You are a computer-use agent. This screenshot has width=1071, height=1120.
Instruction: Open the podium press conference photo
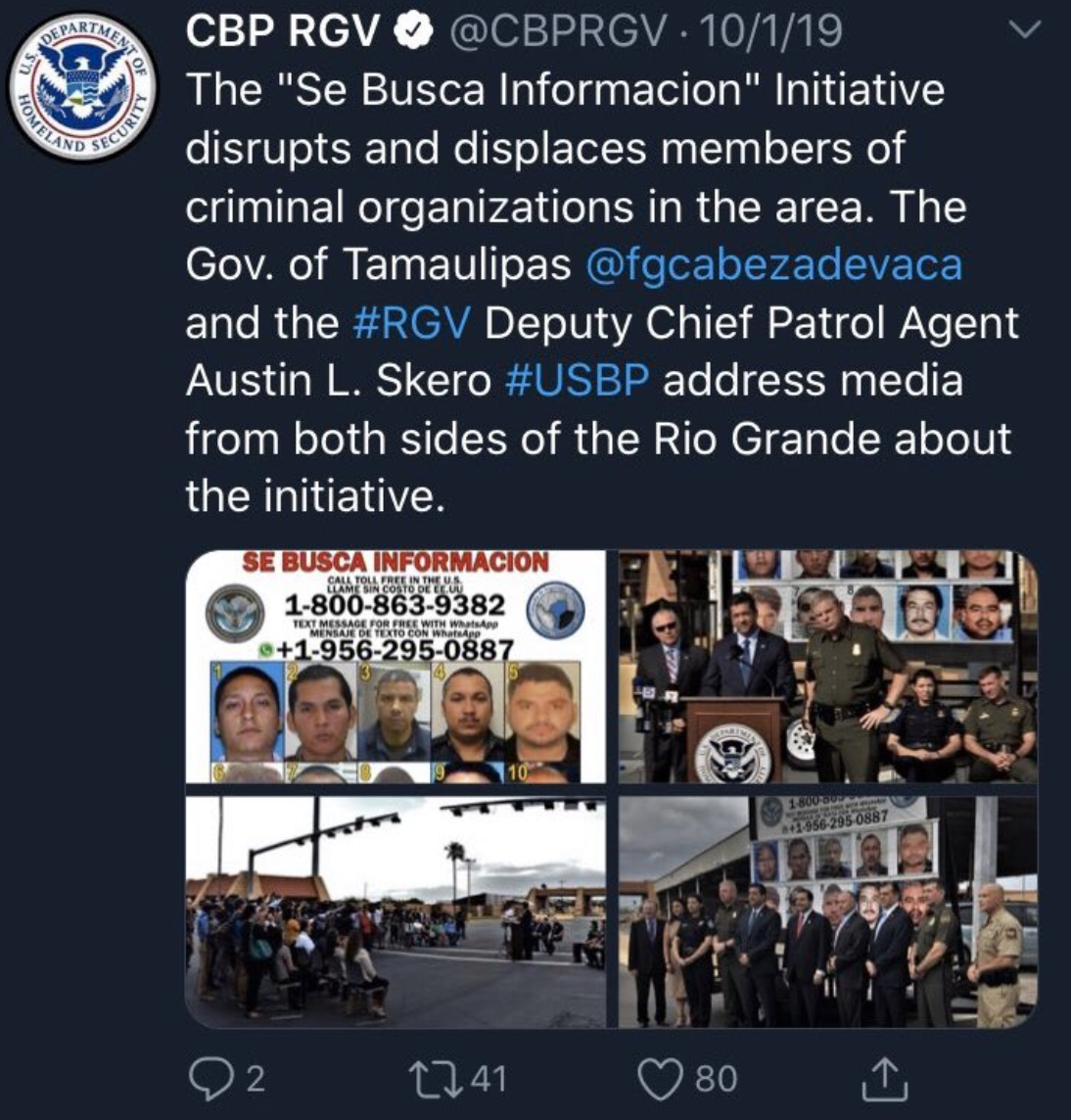828,667
